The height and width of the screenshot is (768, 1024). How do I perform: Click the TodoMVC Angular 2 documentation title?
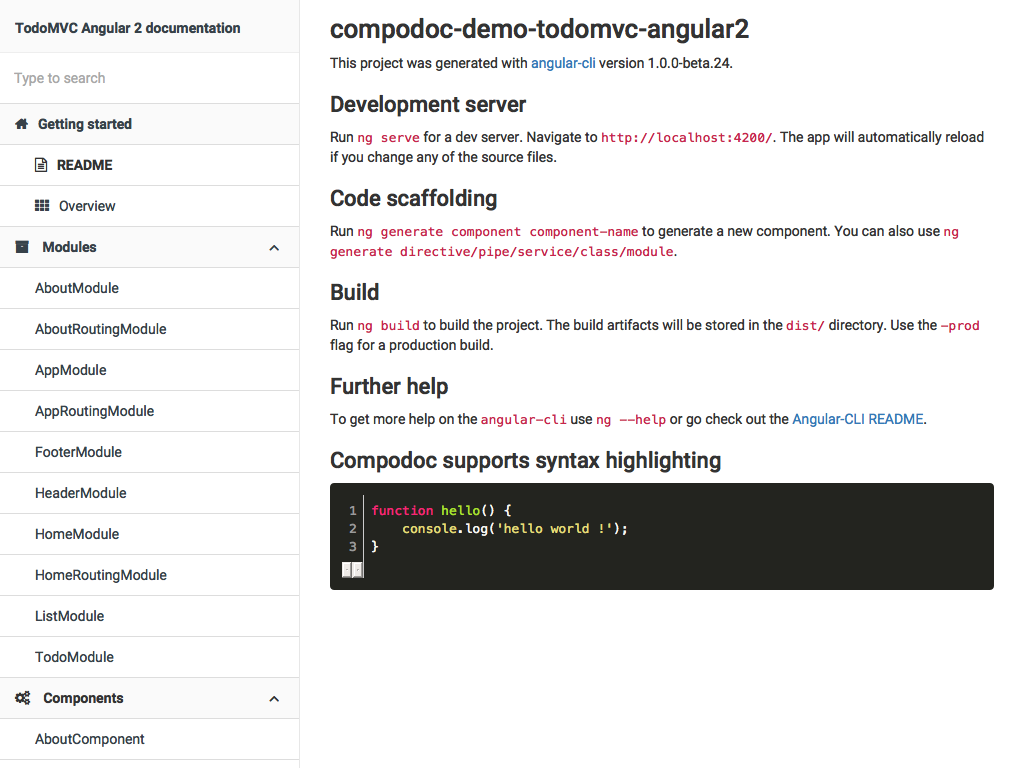tap(127, 28)
